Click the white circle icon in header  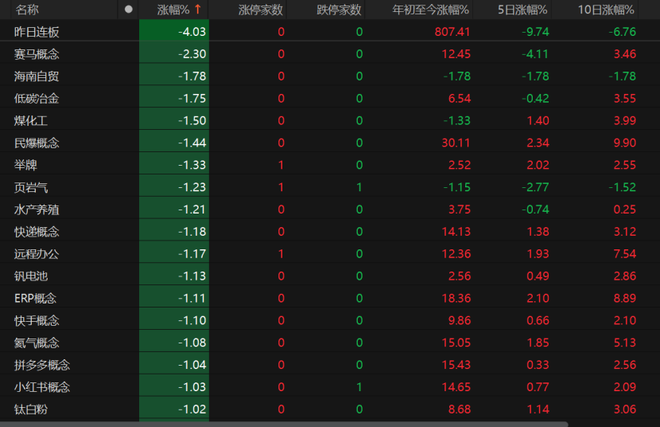tap(129, 9)
